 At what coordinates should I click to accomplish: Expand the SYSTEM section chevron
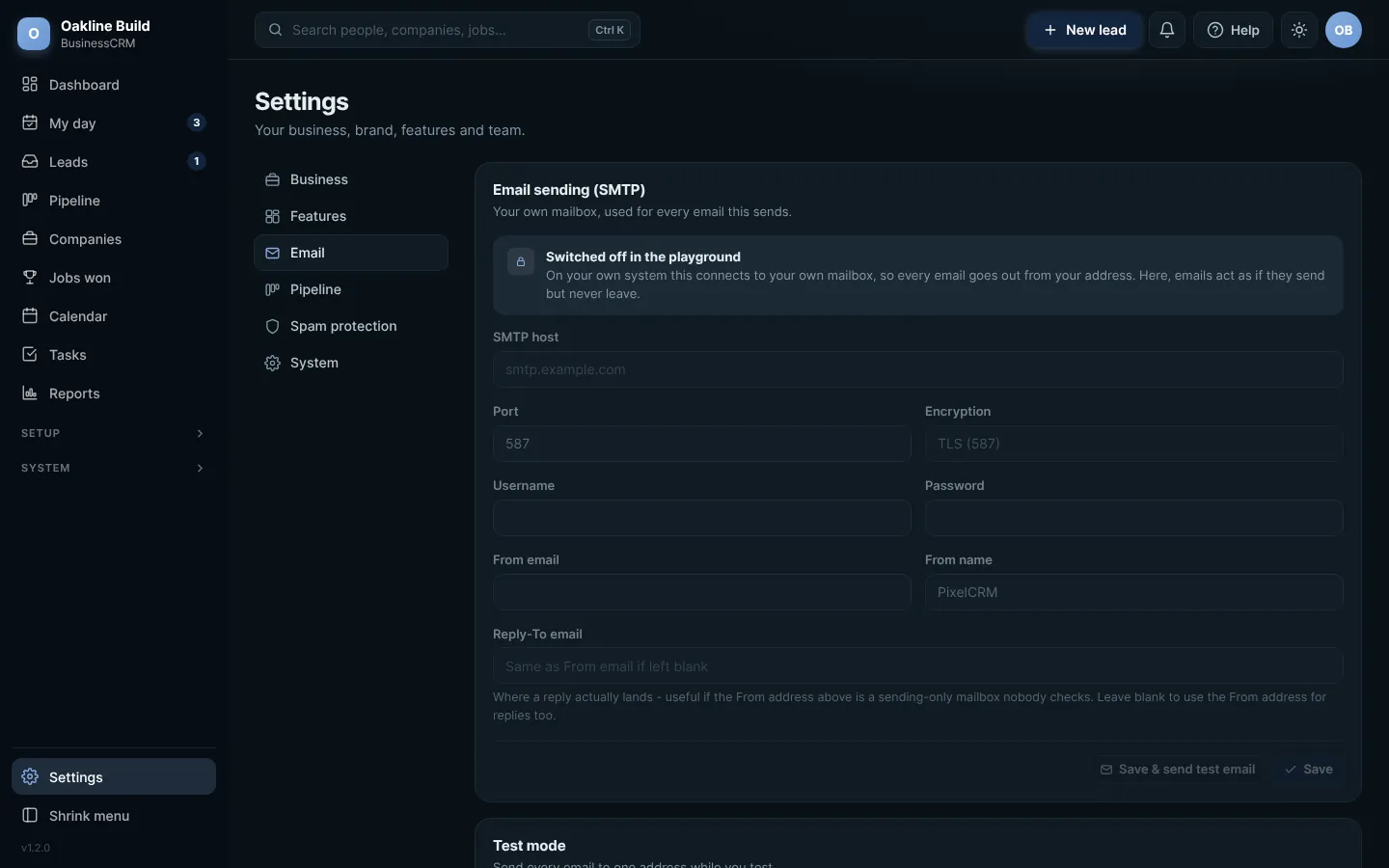pos(200,468)
